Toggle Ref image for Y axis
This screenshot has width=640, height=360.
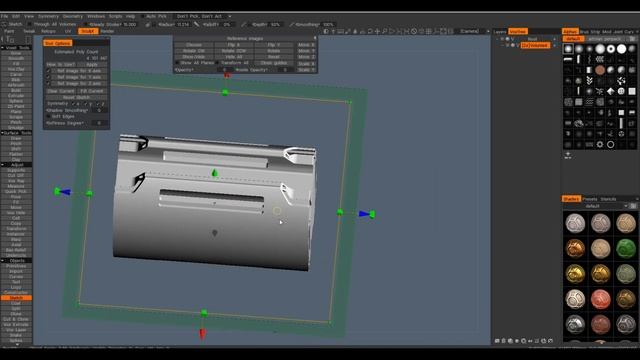[49, 77]
